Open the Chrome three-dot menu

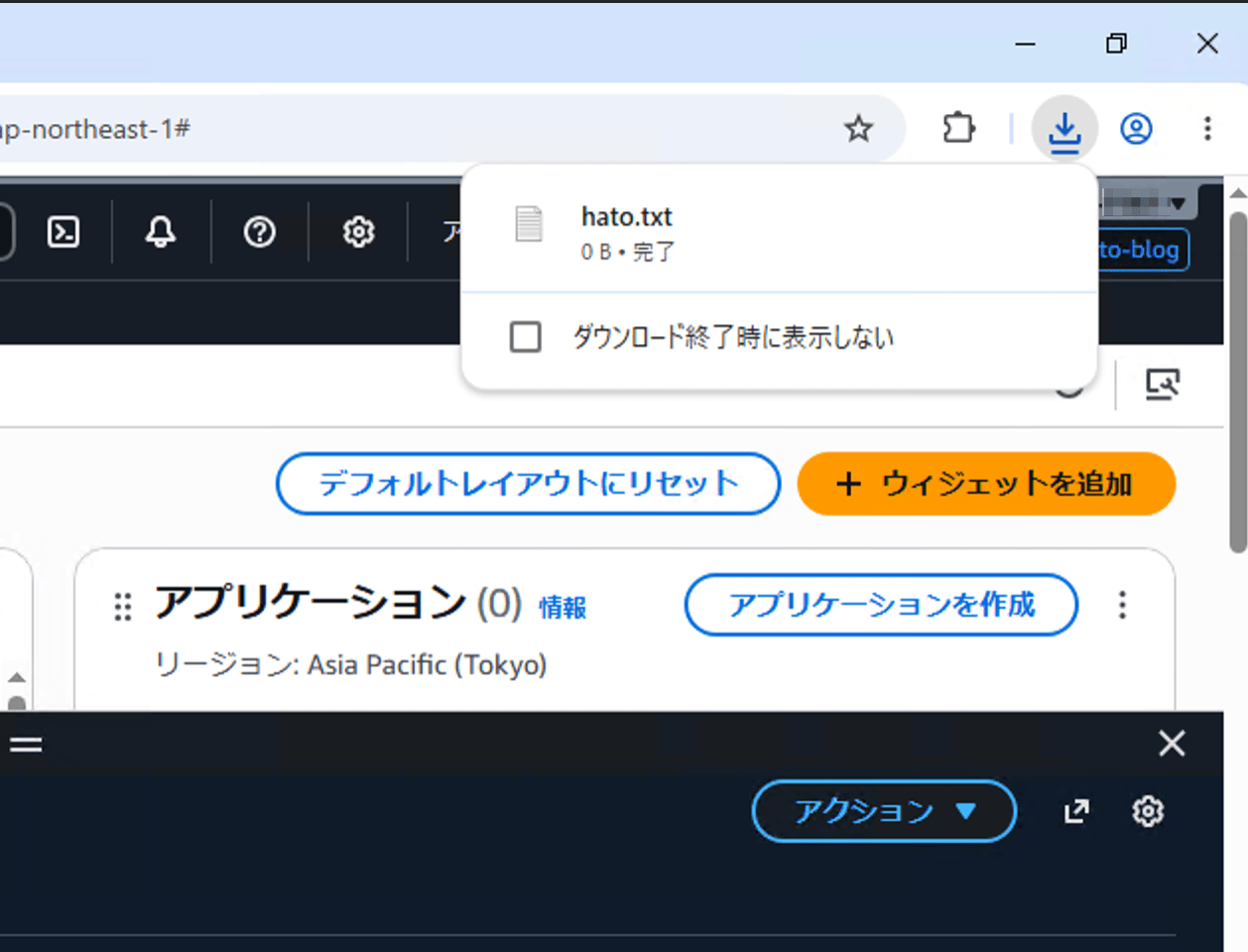(x=1207, y=129)
